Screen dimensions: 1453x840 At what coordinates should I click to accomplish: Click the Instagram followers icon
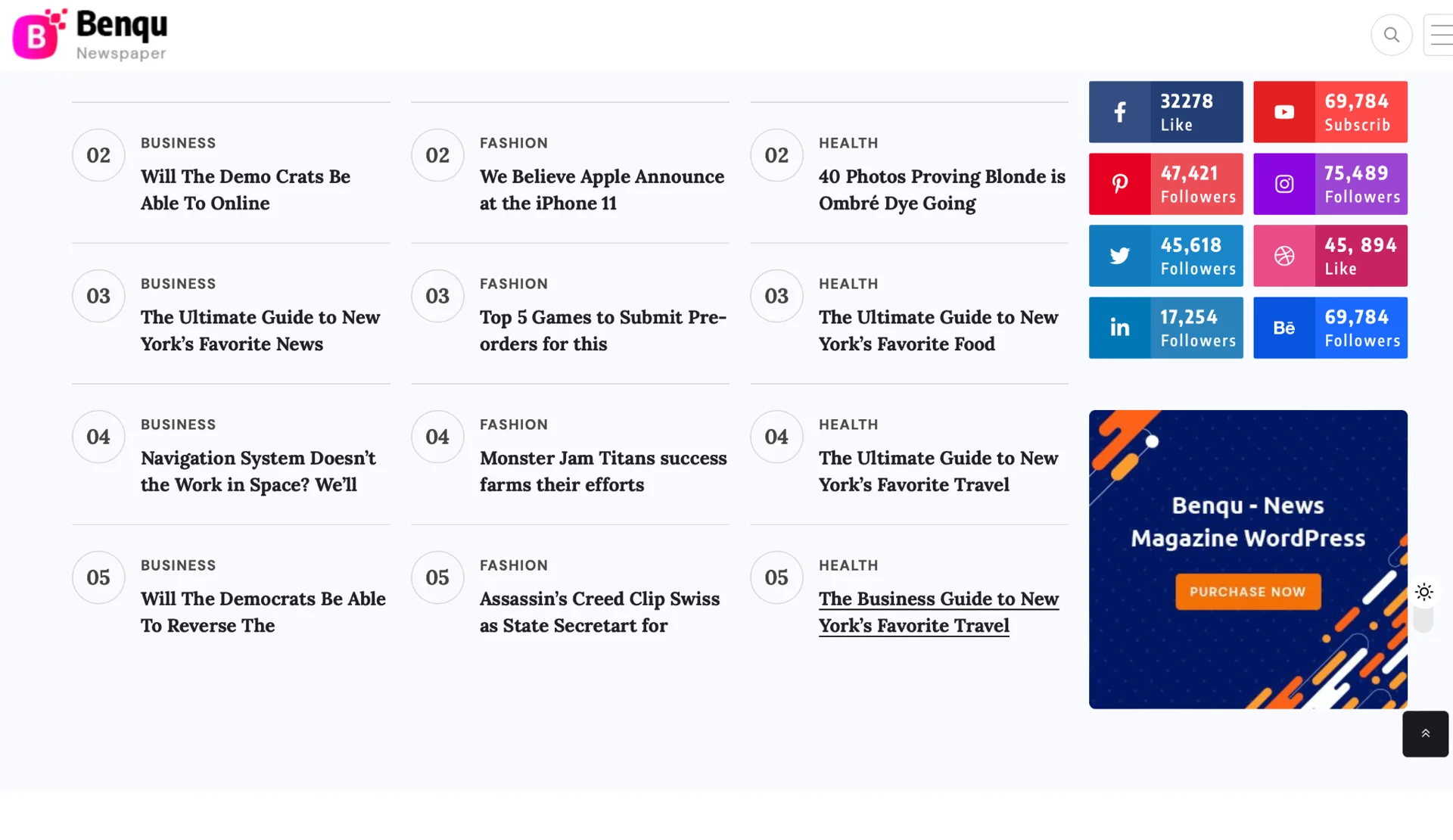(1283, 184)
